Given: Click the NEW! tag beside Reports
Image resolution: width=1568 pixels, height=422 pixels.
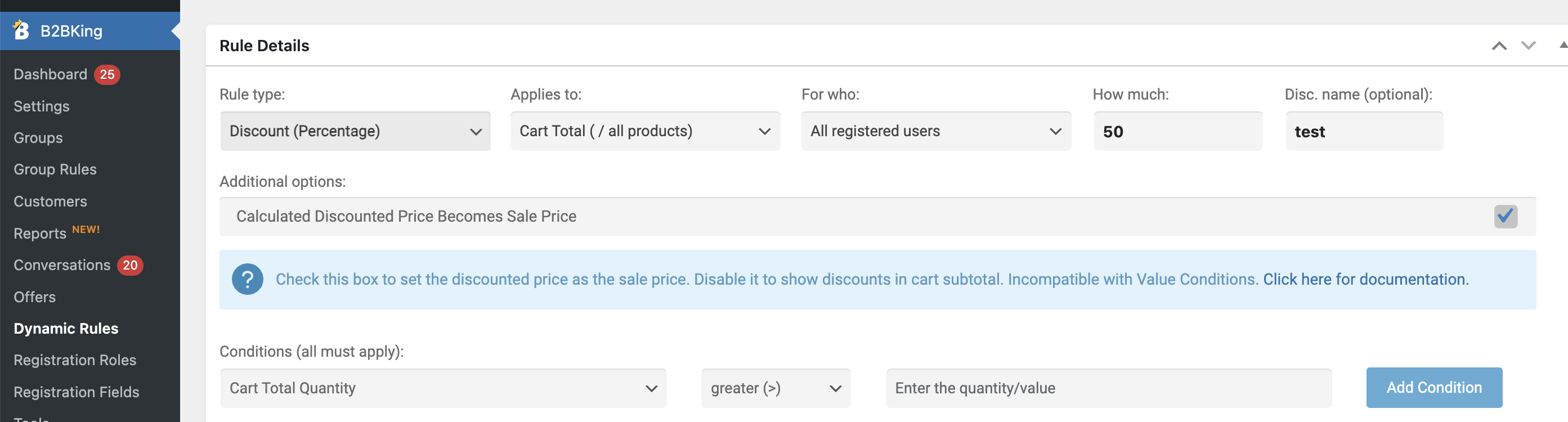Looking at the screenshot, I should (86, 230).
